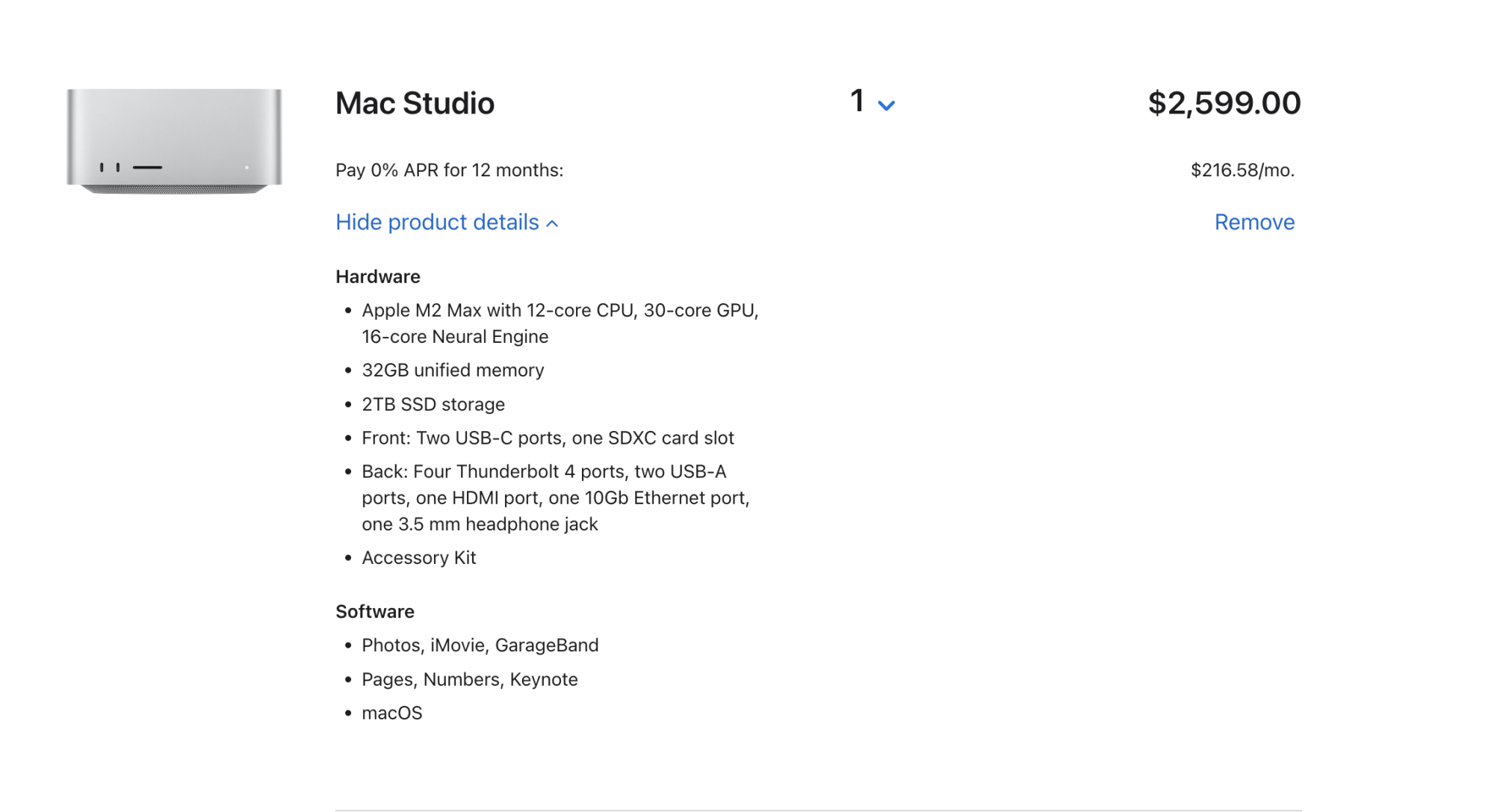Click the Photos, iMovie, GarageBand line
The width and height of the screenshot is (1494, 812).
[480, 645]
